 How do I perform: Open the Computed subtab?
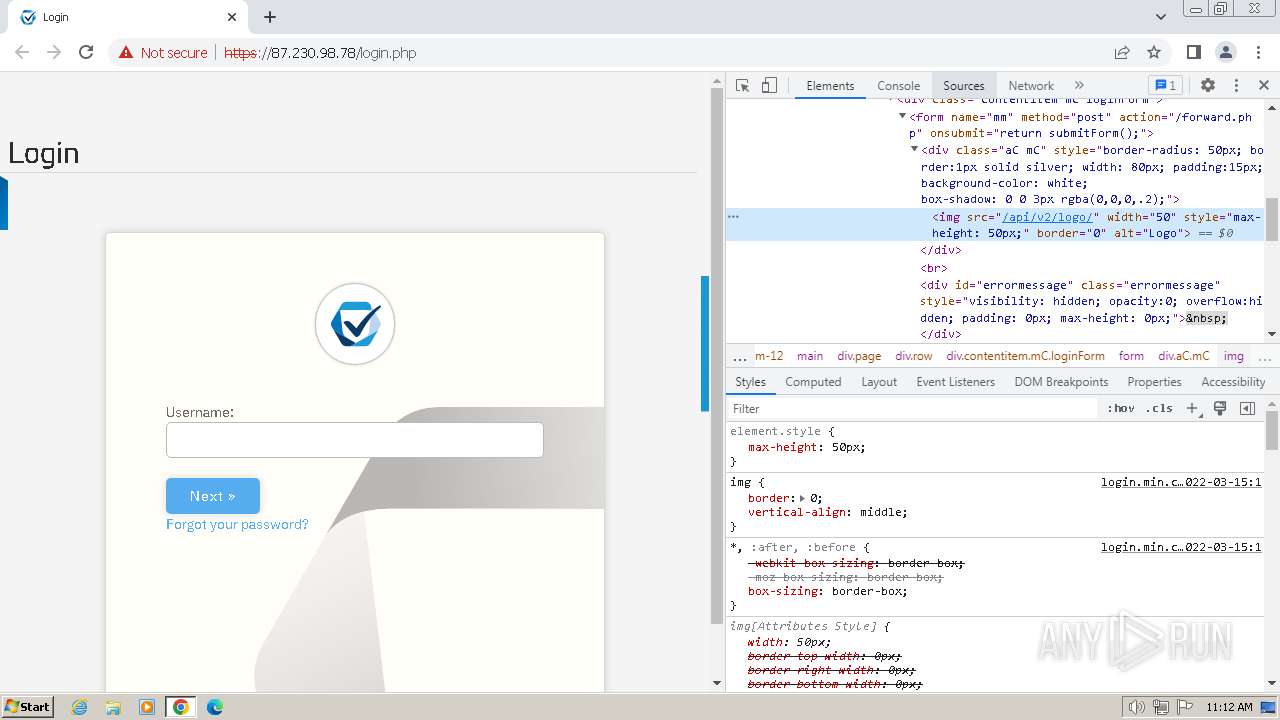point(813,382)
